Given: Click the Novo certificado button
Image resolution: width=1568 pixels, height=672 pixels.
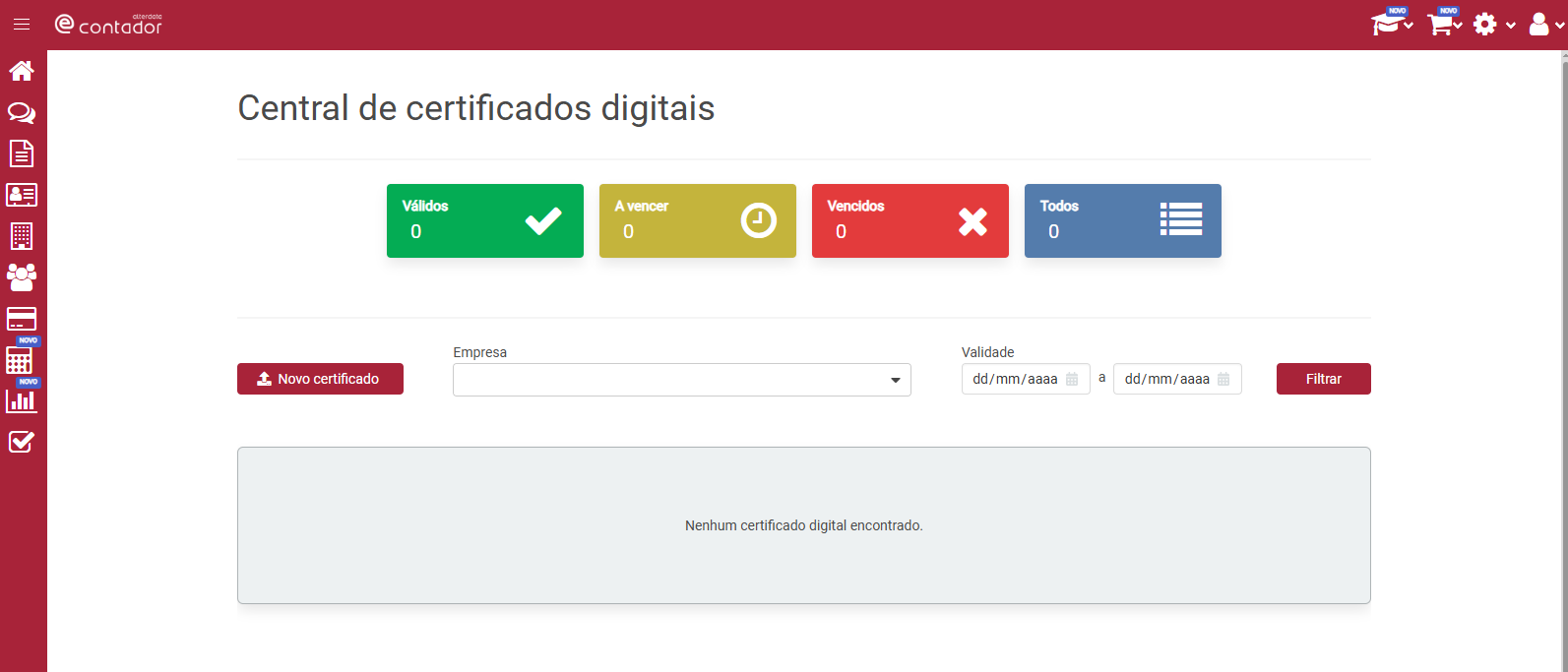Looking at the screenshot, I should pos(320,379).
